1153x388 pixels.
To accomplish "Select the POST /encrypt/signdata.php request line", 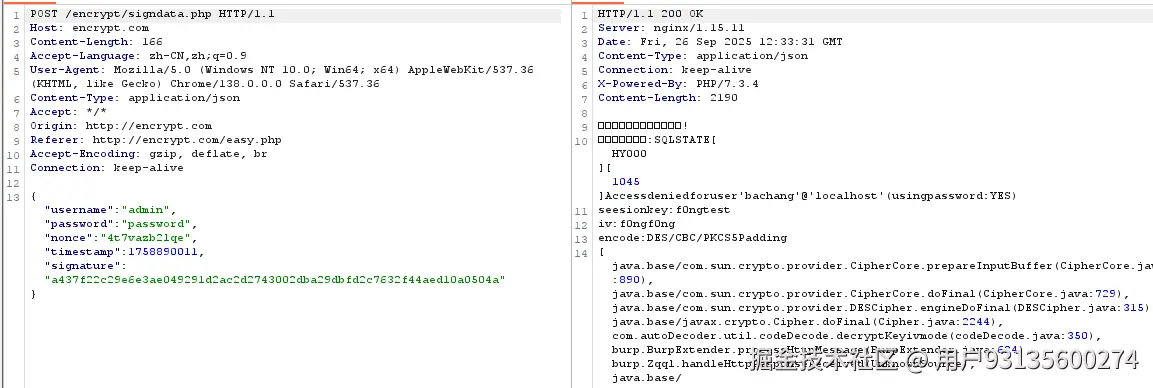I will click(153, 14).
